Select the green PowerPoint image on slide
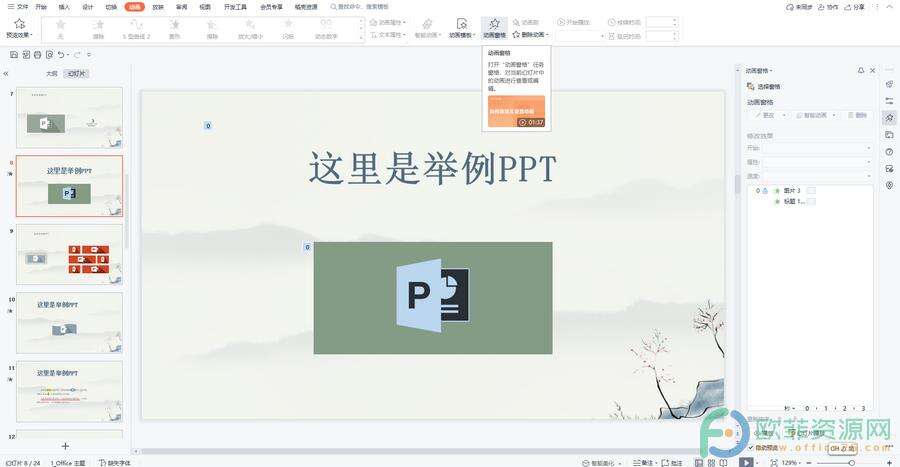 click(x=433, y=298)
